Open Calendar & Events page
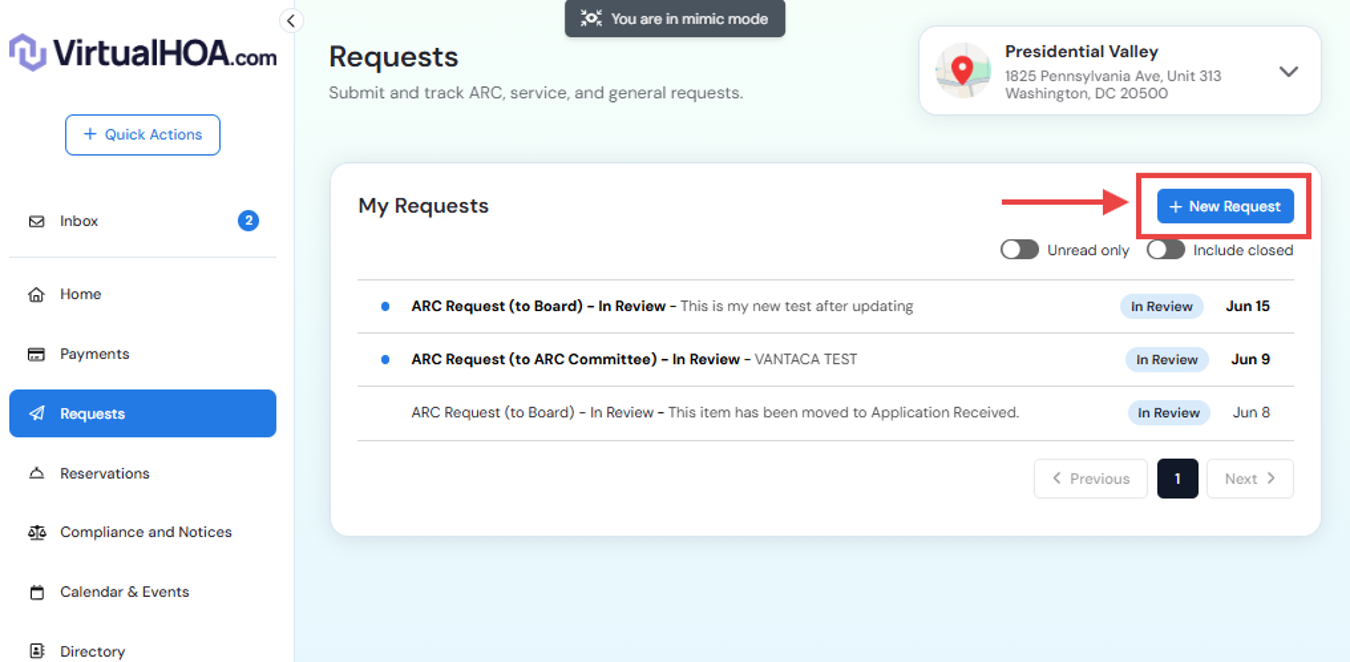This screenshot has width=1350, height=662. (x=143, y=592)
